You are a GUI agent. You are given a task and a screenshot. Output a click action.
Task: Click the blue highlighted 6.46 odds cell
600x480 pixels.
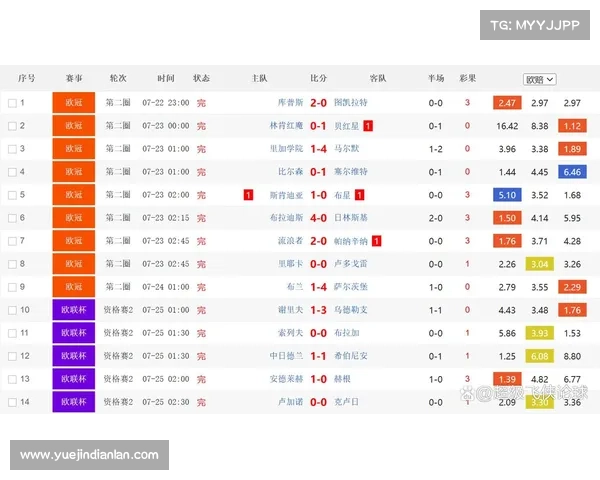572,172
